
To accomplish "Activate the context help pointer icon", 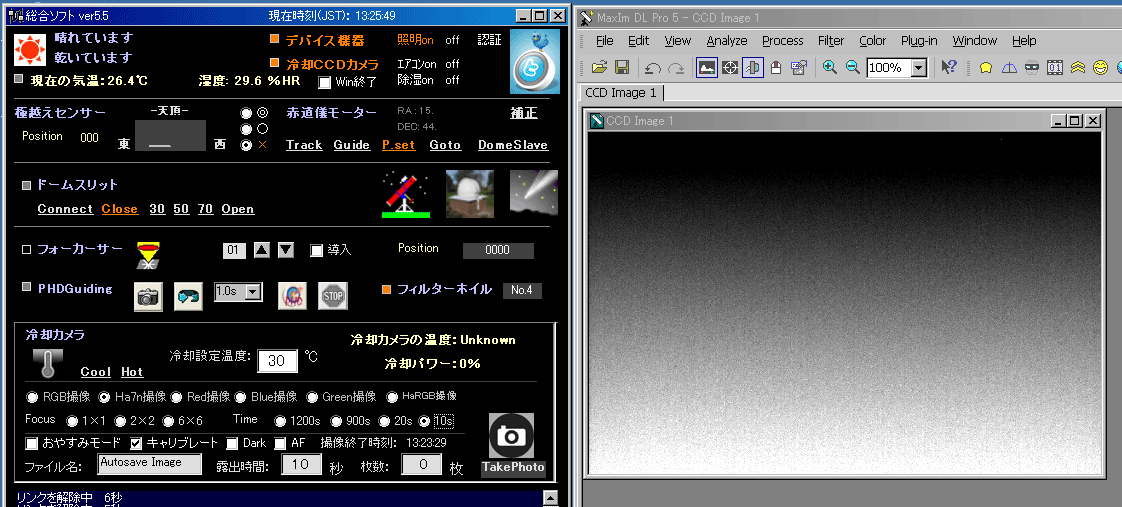I will (949, 68).
